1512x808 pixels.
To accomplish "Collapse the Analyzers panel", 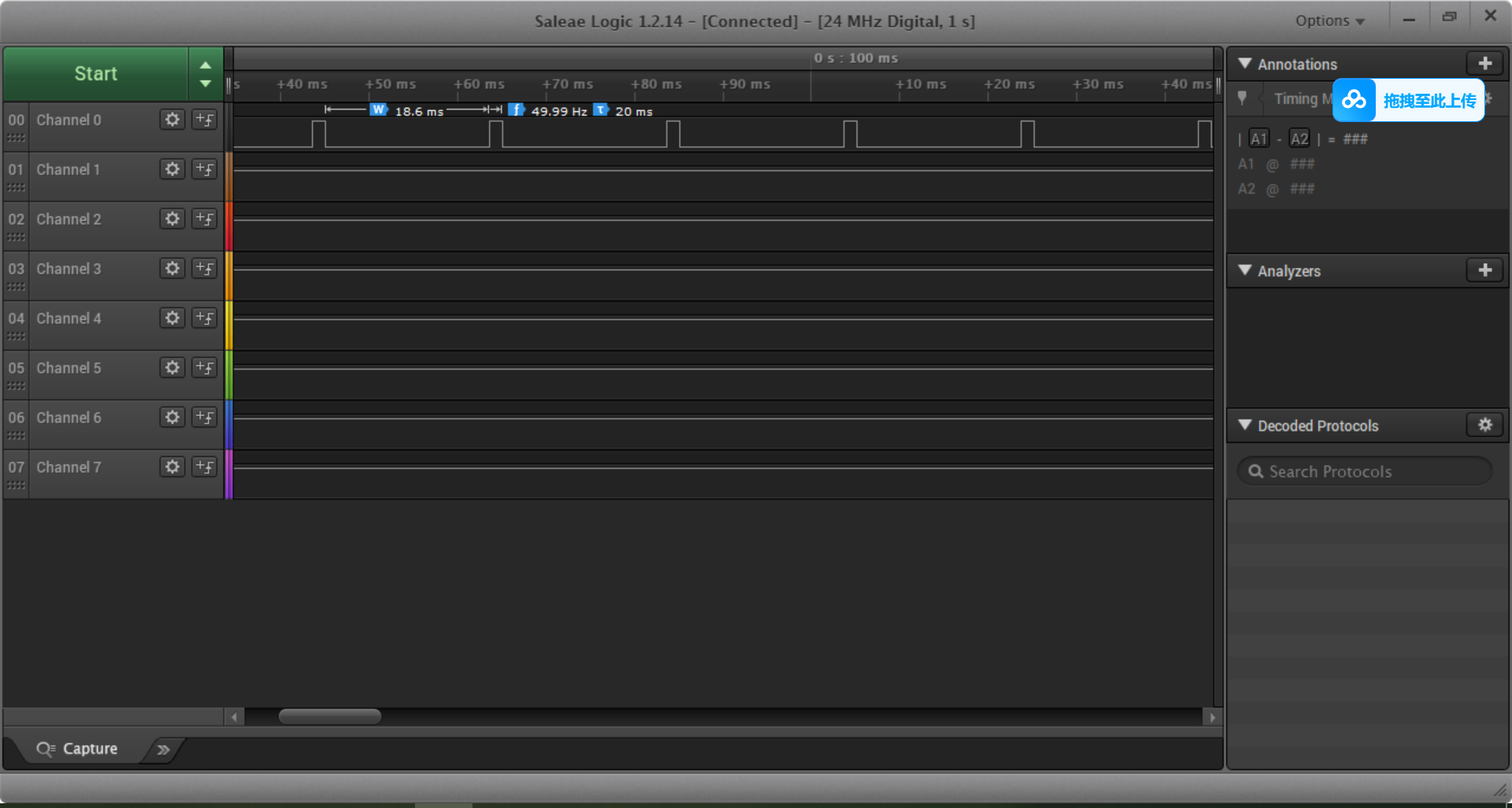I will tap(1245, 270).
